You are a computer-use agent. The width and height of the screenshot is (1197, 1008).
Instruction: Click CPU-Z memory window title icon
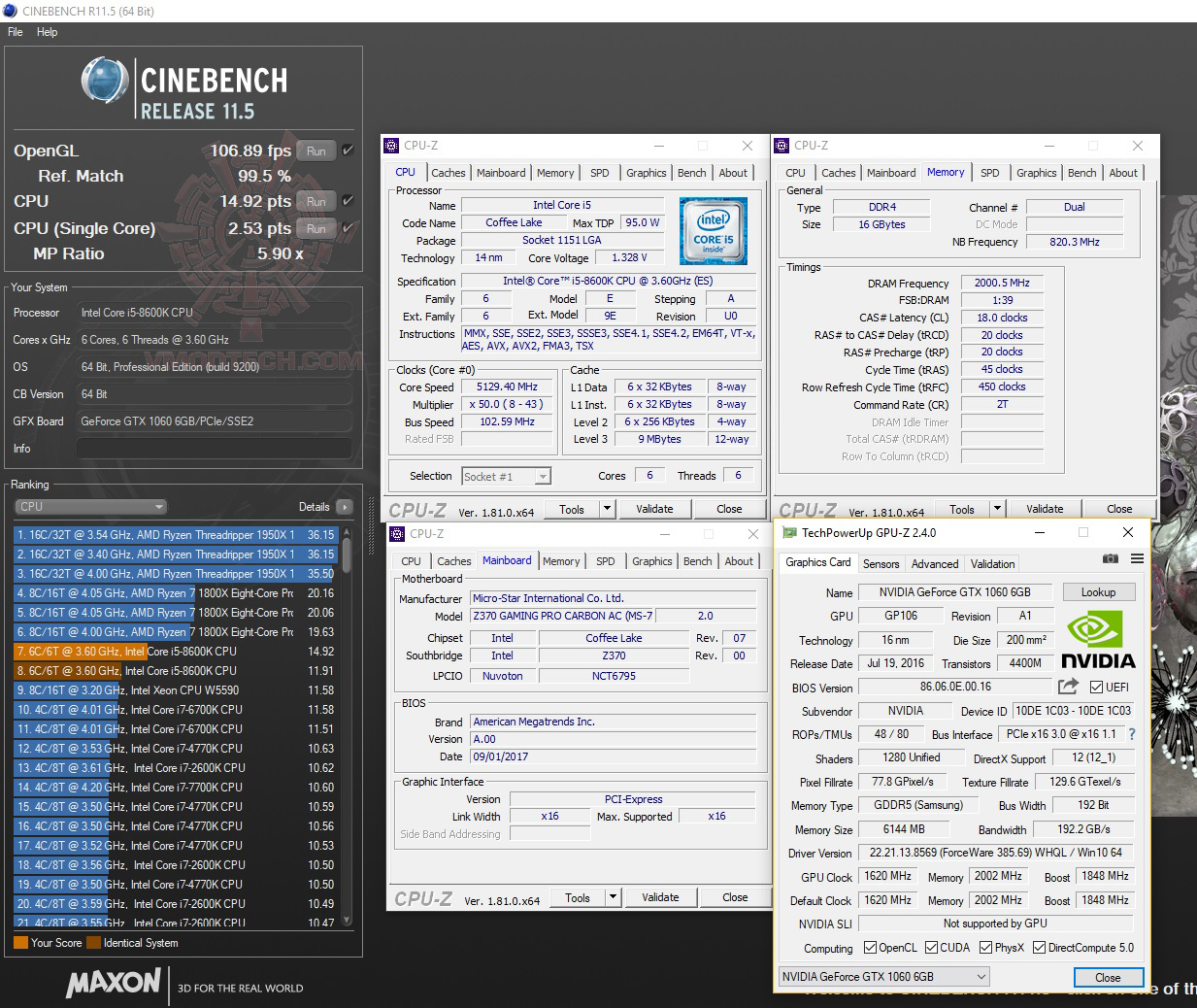click(781, 146)
